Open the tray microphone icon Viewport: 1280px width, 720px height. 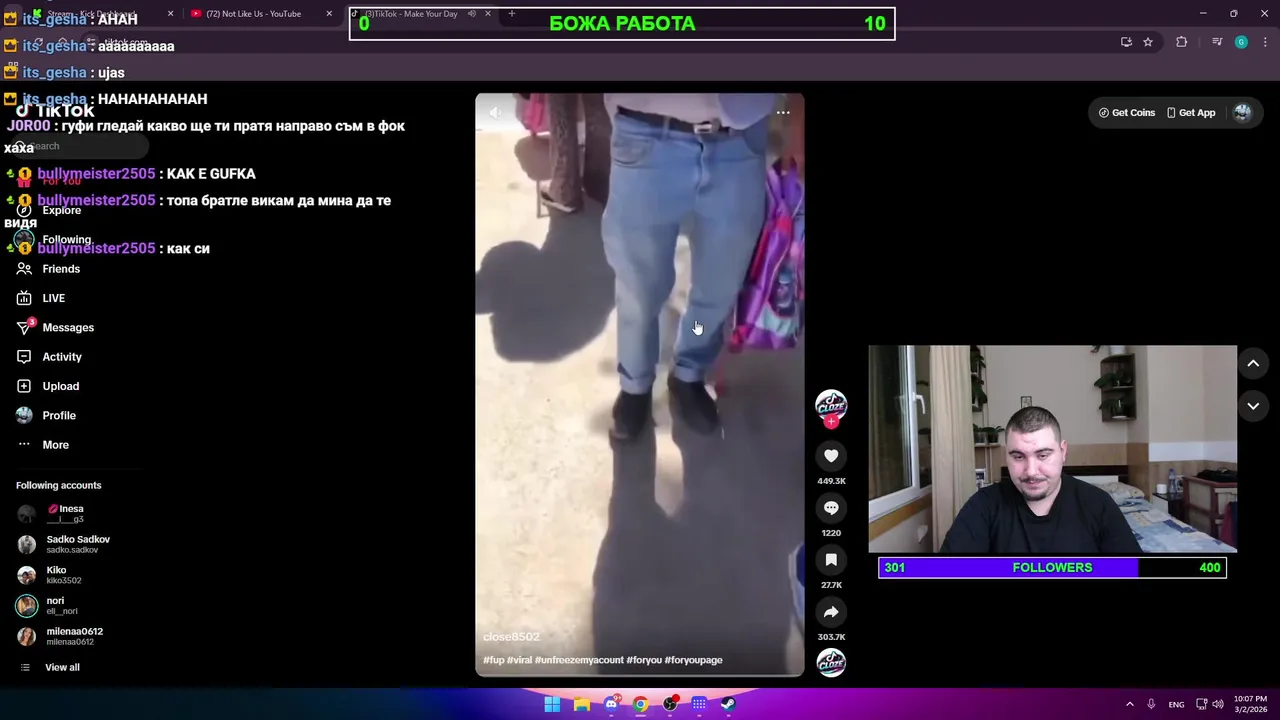coord(1151,704)
